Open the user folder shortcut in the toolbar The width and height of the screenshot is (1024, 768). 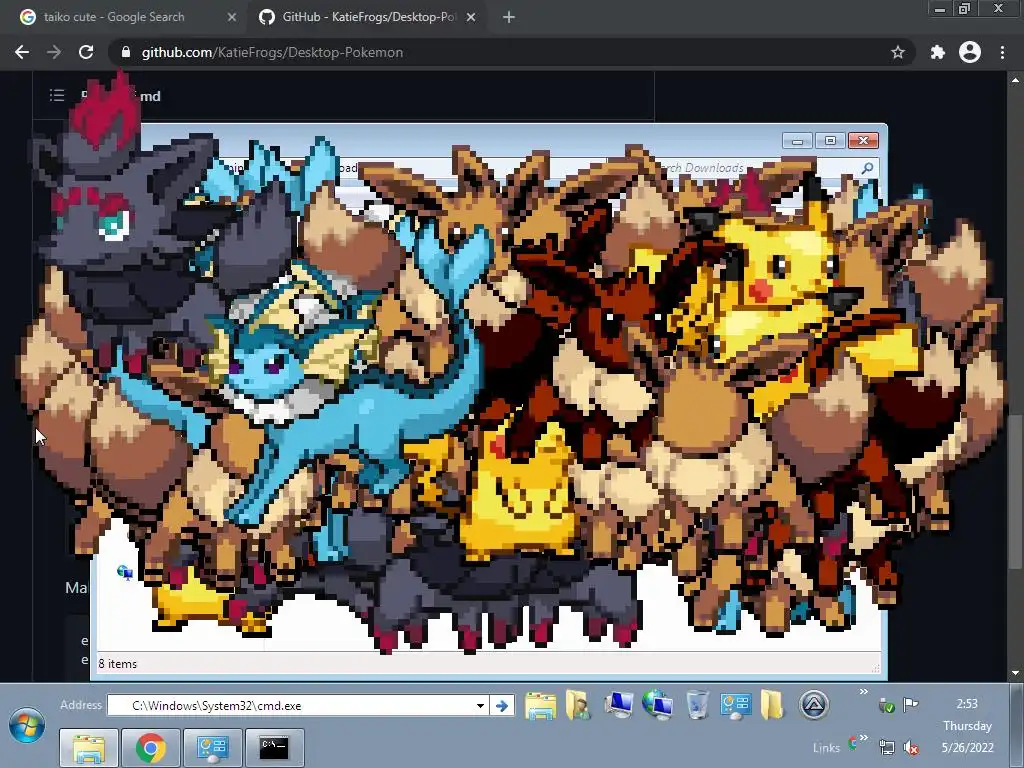[x=578, y=705]
